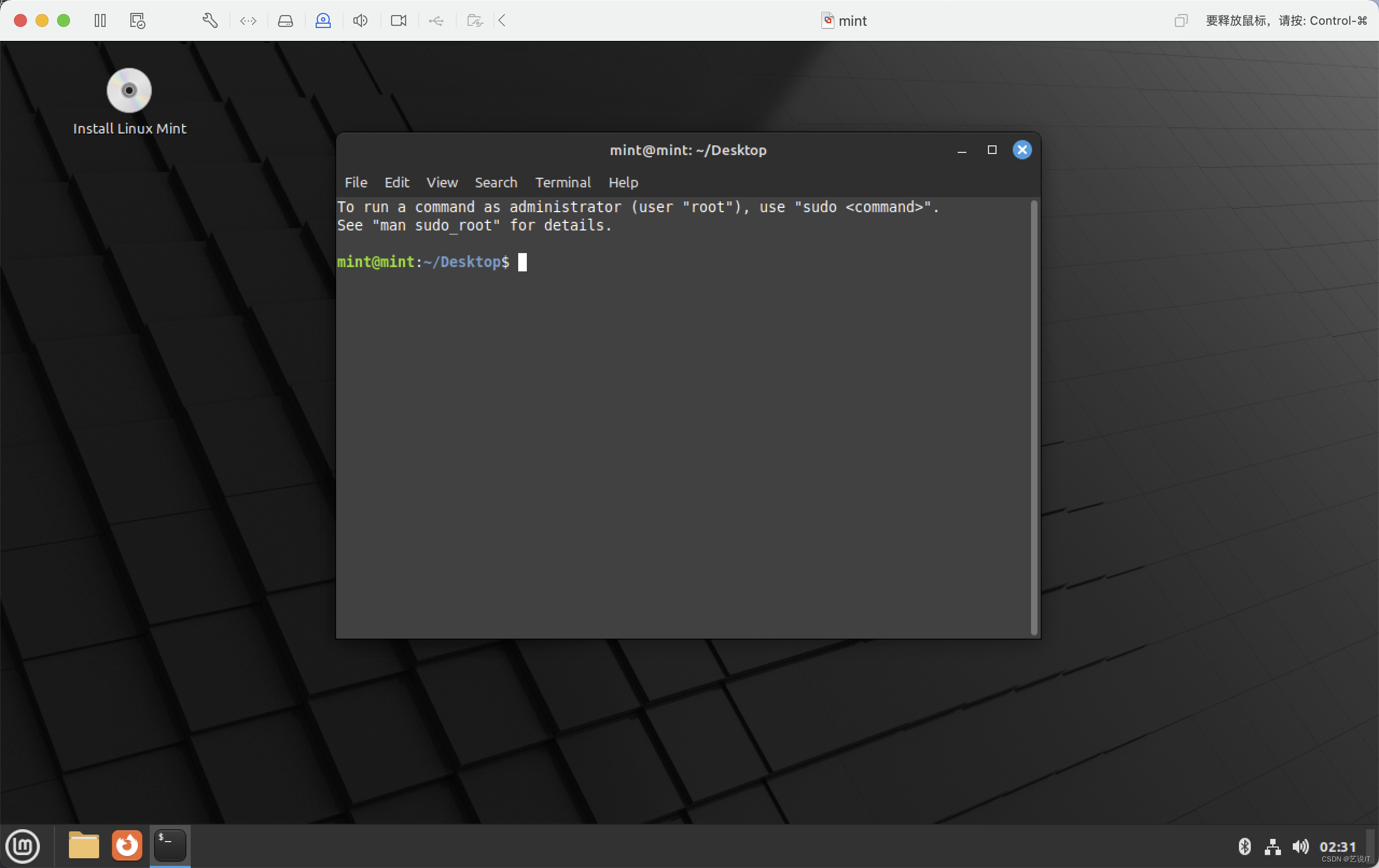Image resolution: width=1379 pixels, height=868 pixels.
Task: Click the camera device icon
Action: click(x=399, y=20)
